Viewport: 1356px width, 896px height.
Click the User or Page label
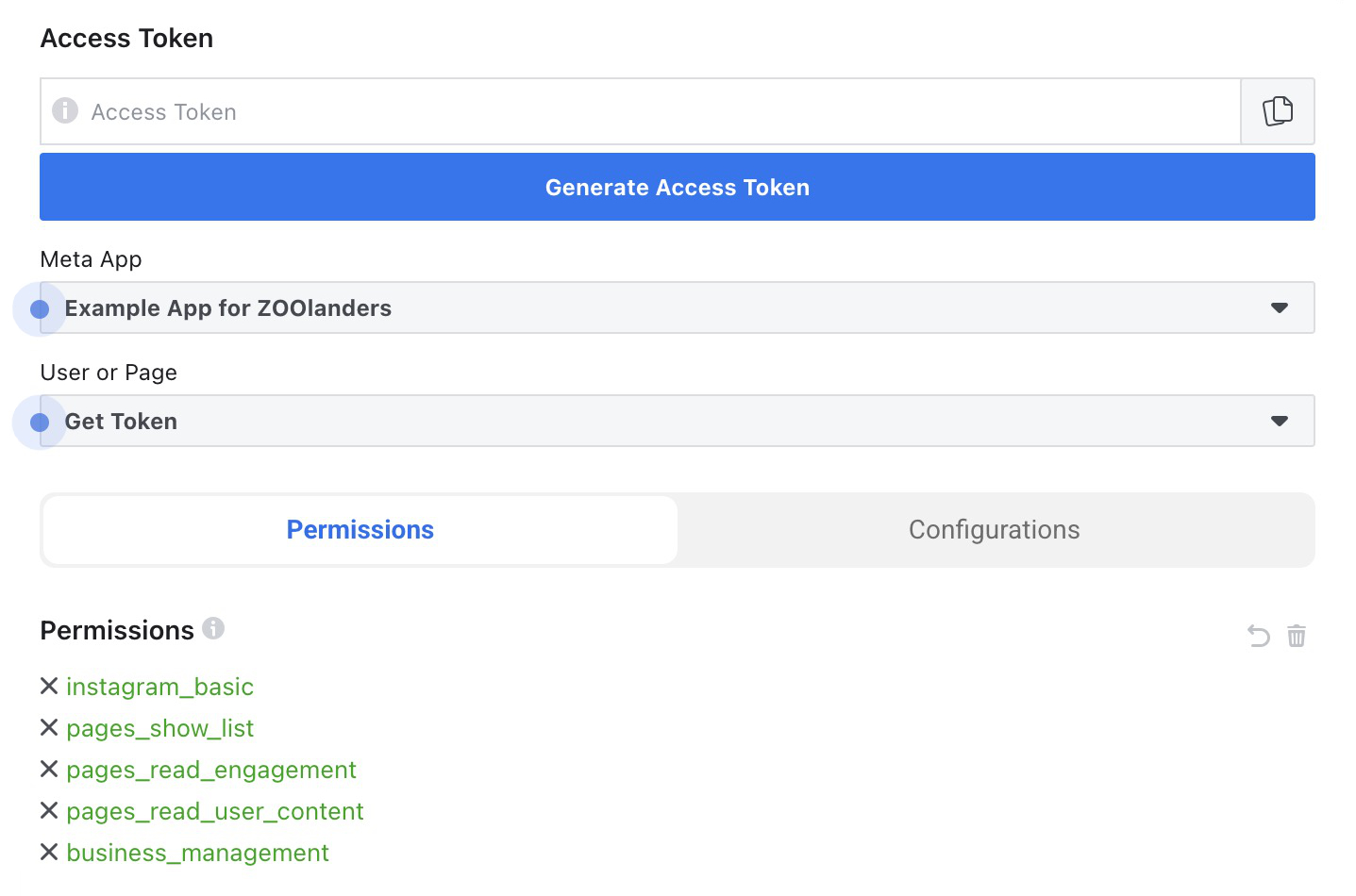[109, 373]
